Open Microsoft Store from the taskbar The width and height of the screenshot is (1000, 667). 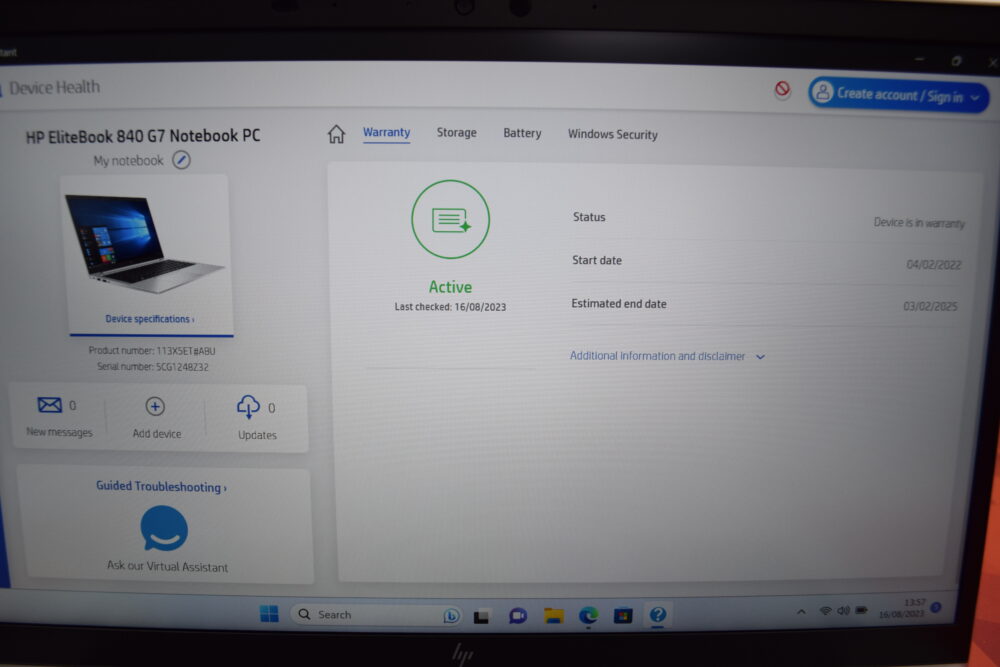623,615
